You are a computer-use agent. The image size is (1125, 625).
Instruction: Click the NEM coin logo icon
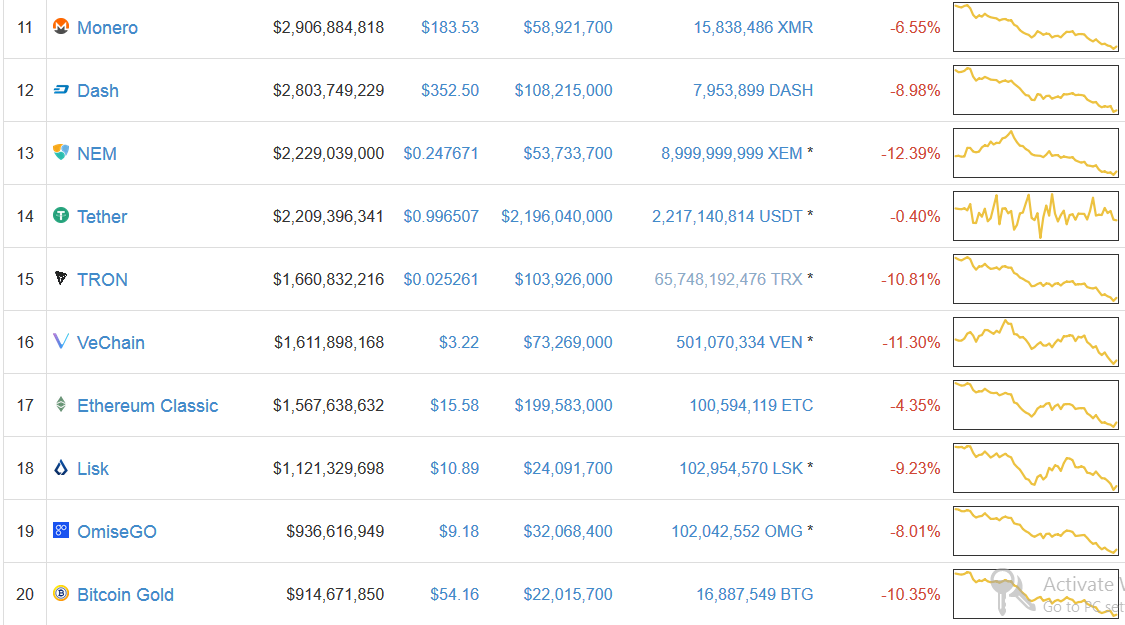(x=60, y=153)
